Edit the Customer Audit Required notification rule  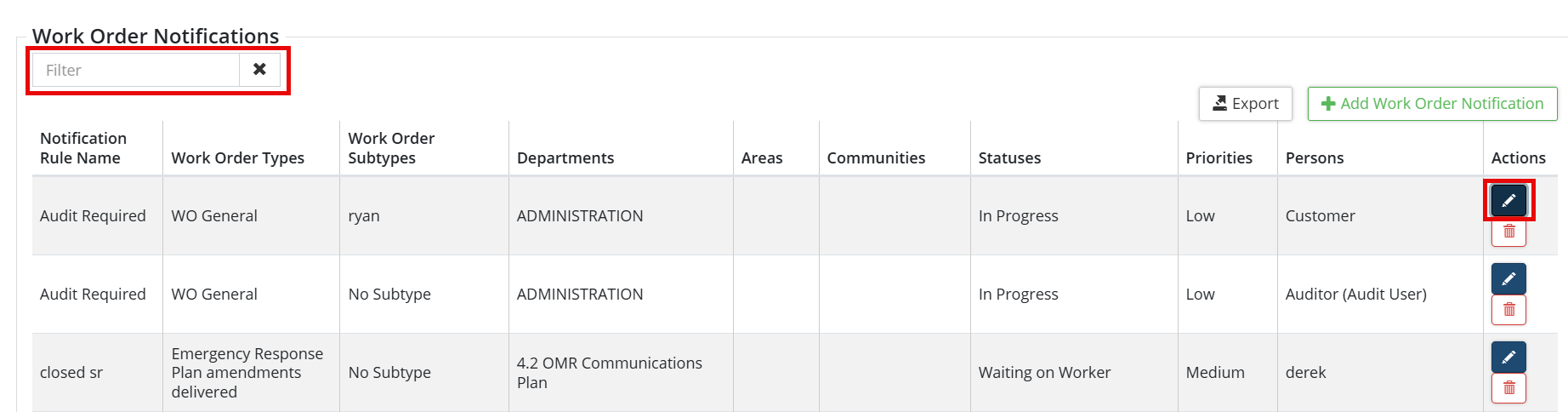1508,201
